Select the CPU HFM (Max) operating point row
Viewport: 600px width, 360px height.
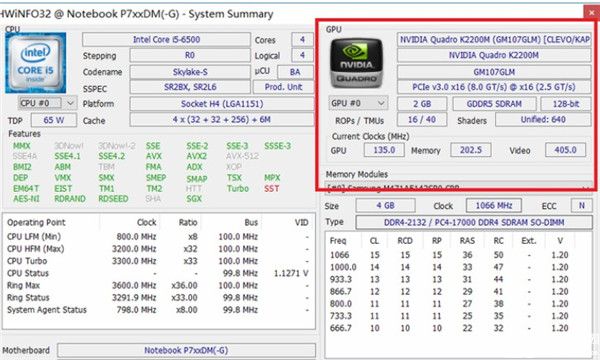click(158, 249)
